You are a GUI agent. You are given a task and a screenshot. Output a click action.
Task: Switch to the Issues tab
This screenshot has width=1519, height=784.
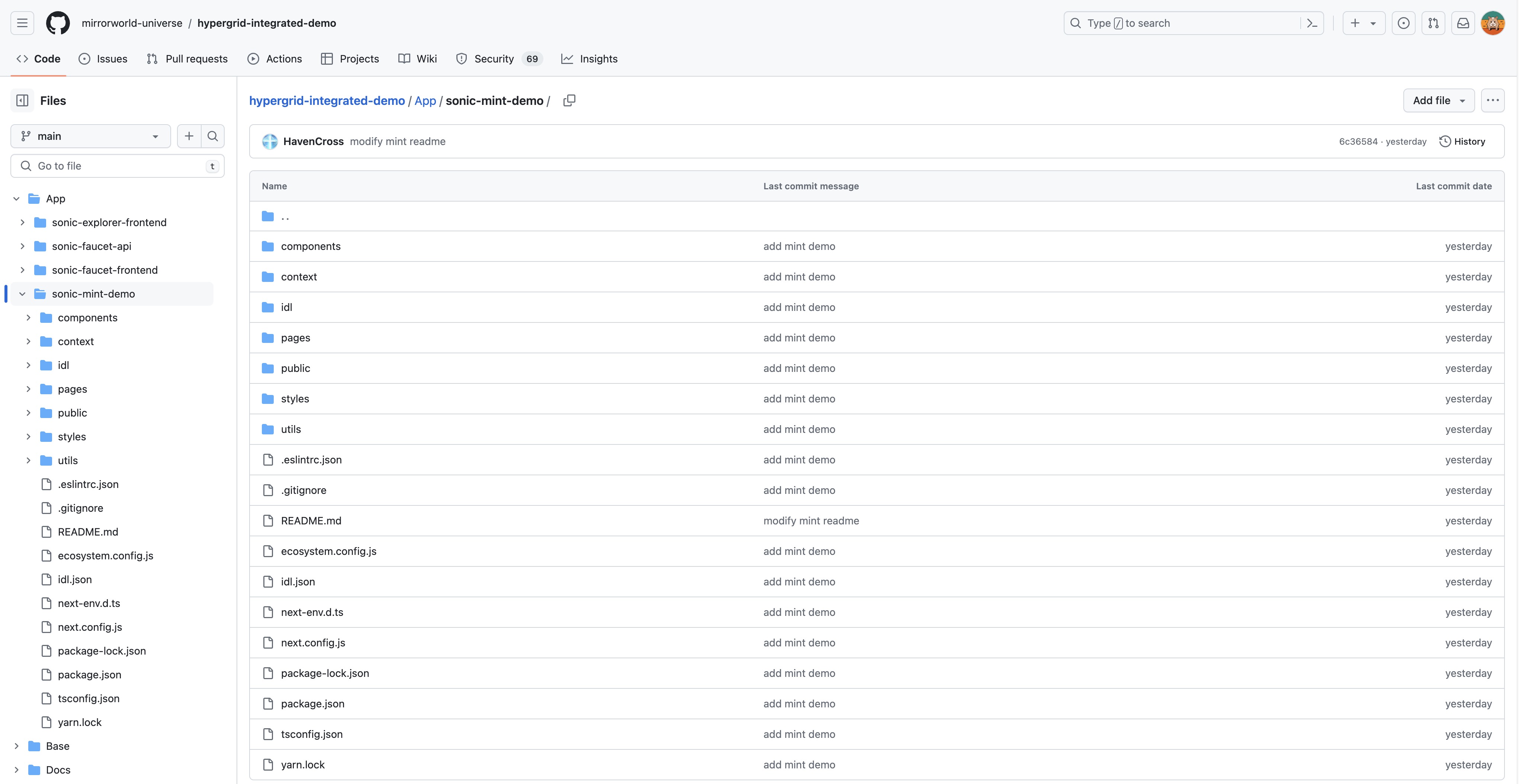[103, 59]
